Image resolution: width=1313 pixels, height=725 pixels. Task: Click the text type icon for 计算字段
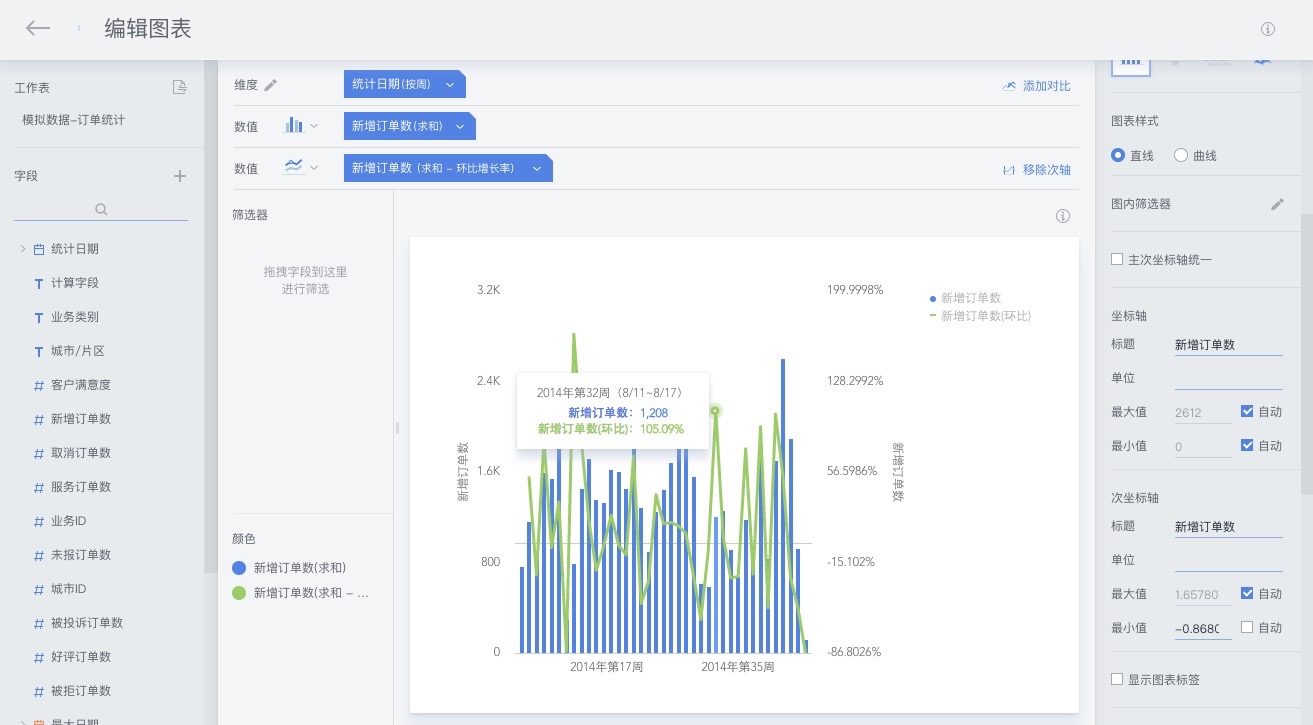click(39, 283)
